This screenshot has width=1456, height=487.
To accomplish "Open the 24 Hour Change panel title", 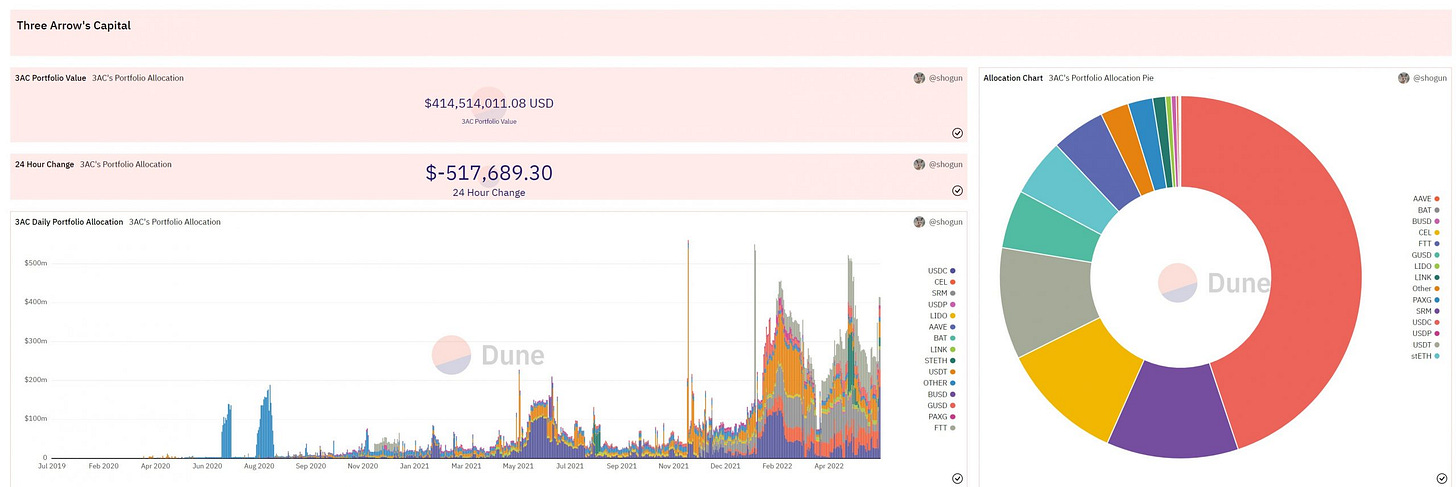I will [44, 164].
